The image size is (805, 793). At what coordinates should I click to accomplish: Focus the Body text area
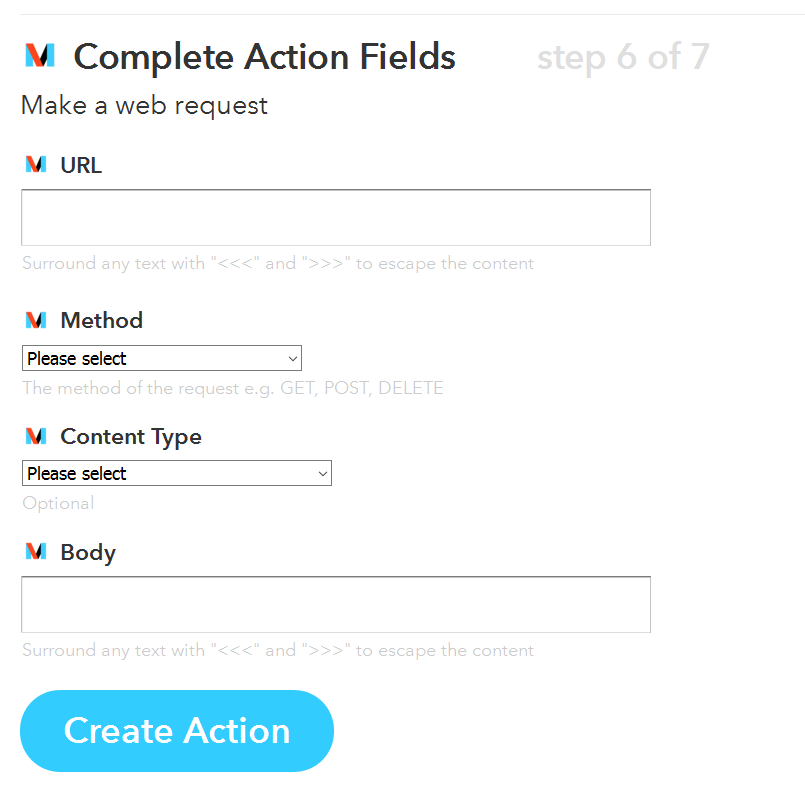(x=335, y=604)
